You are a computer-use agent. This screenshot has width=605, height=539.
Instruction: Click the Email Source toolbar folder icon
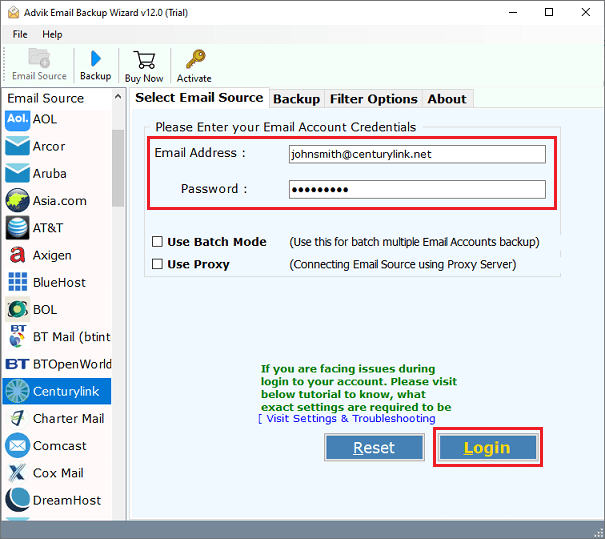(39, 58)
